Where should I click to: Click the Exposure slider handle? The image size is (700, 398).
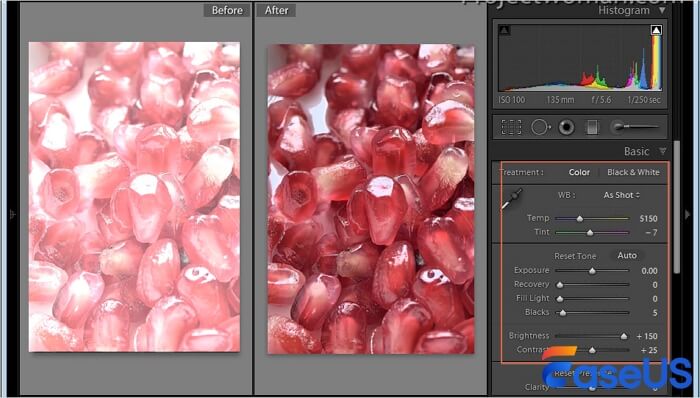[592, 271]
